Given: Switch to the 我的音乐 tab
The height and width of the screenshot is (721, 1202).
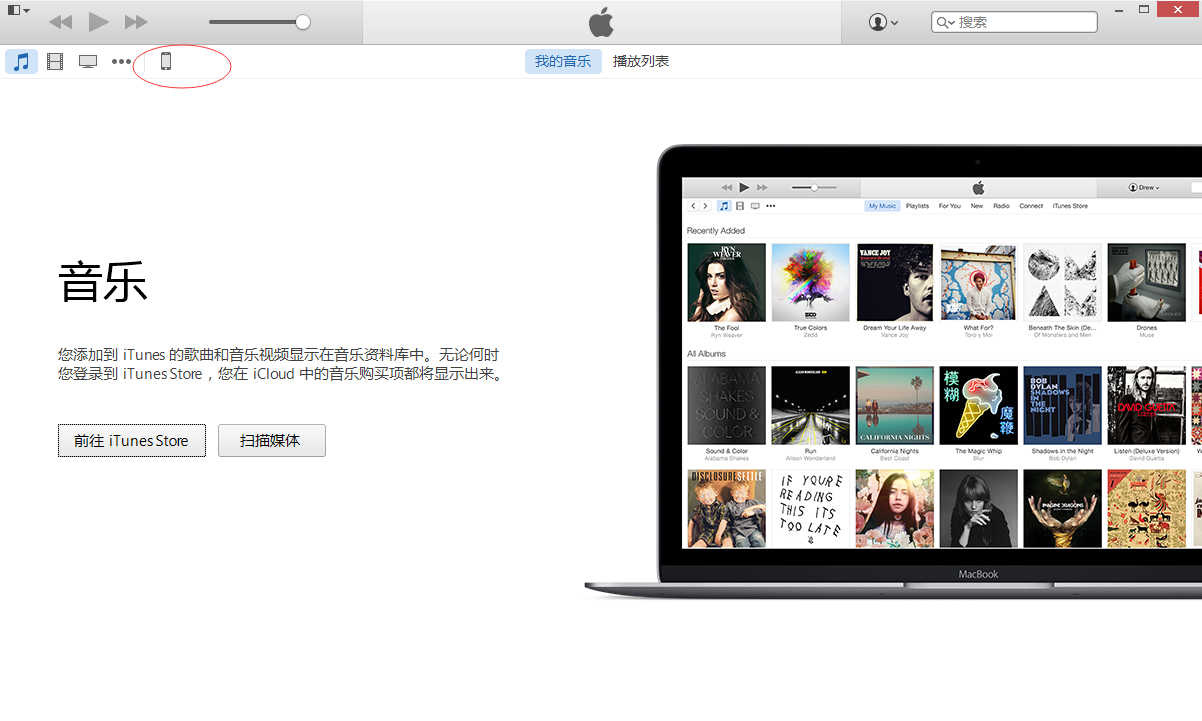Looking at the screenshot, I should (x=563, y=61).
